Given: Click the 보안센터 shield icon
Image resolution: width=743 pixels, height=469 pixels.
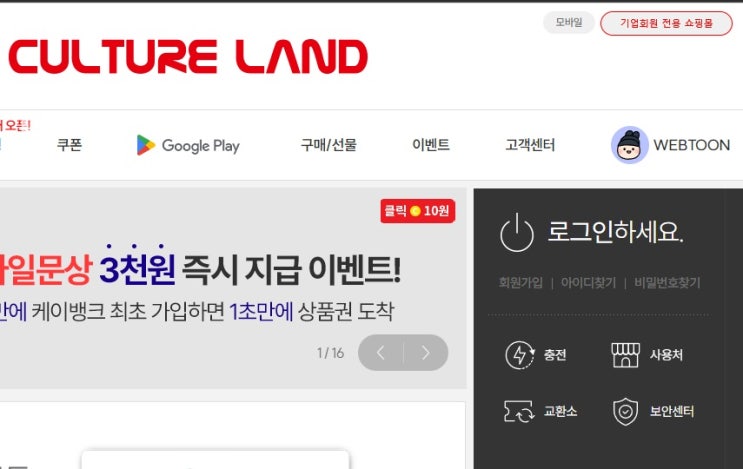Looking at the screenshot, I should coord(625,411).
